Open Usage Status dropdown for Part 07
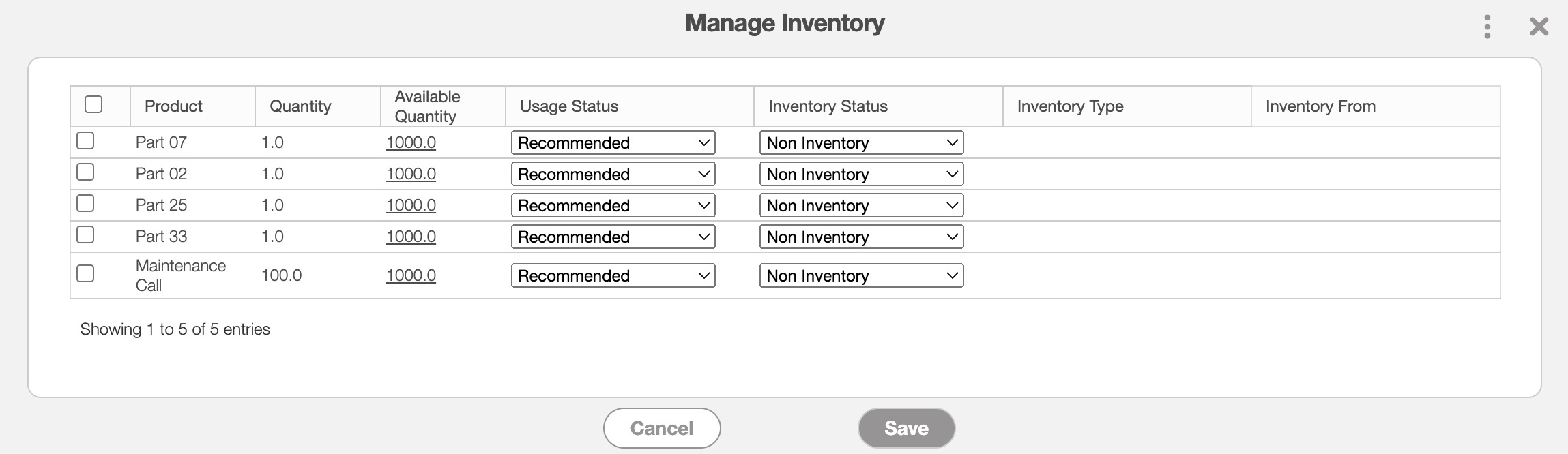The width and height of the screenshot is (1568, 454). point(613,142)
